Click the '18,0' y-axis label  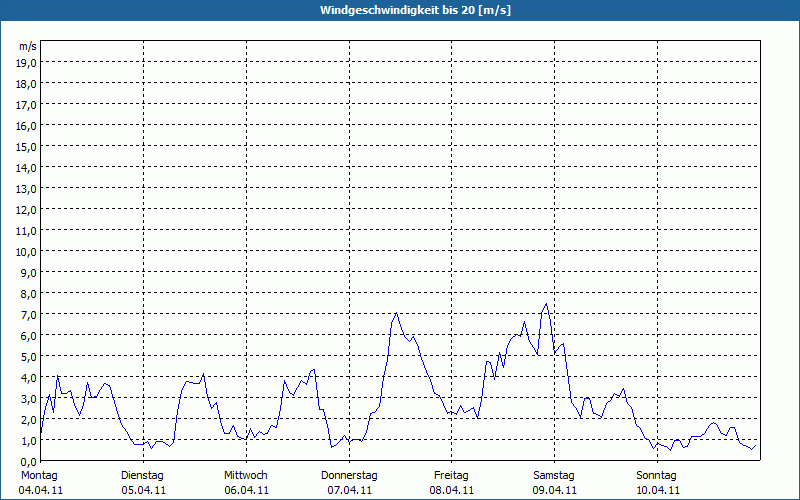coord(27,84)
